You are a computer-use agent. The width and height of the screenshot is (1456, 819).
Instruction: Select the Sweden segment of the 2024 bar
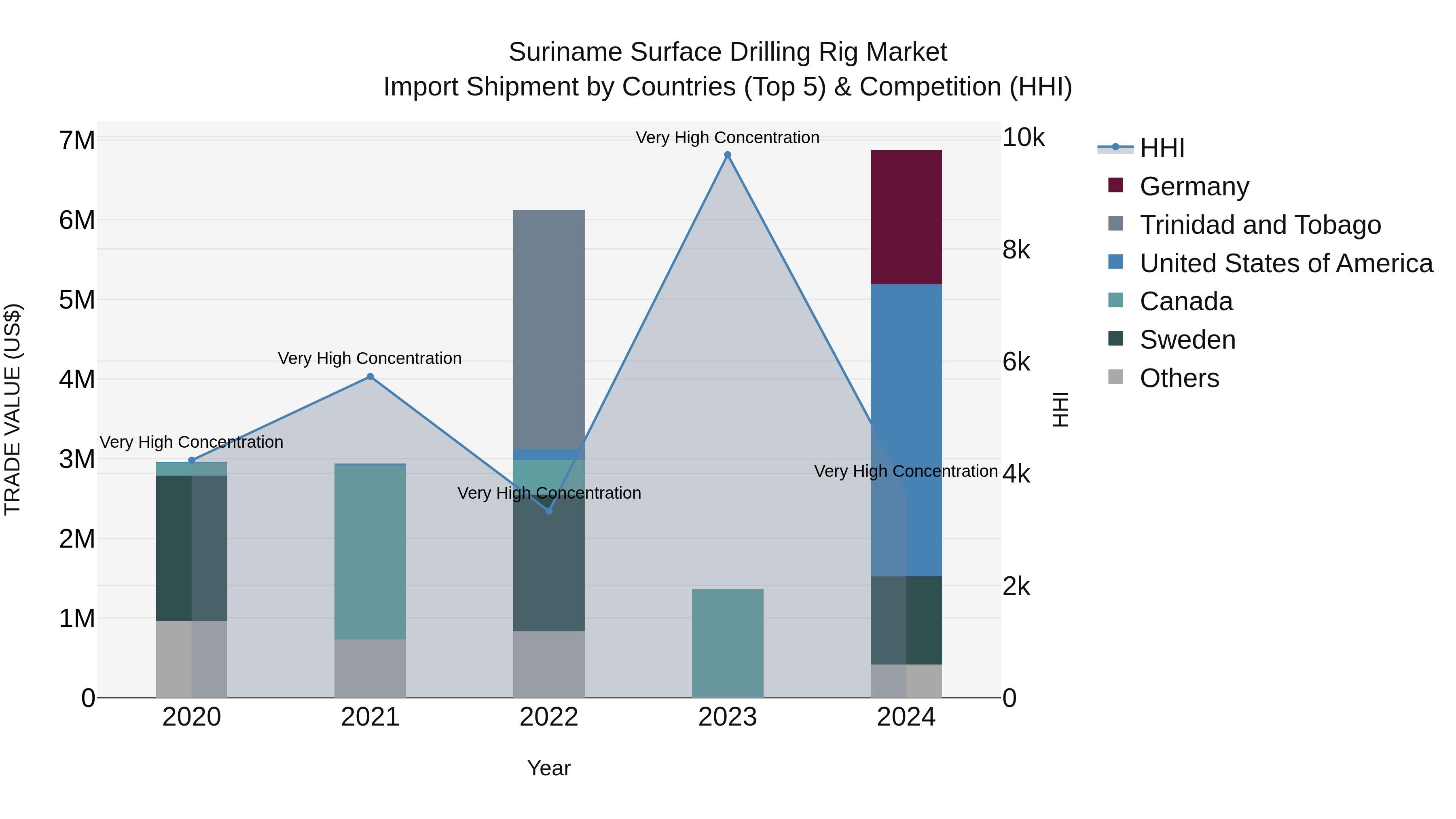tap(906, 620)
